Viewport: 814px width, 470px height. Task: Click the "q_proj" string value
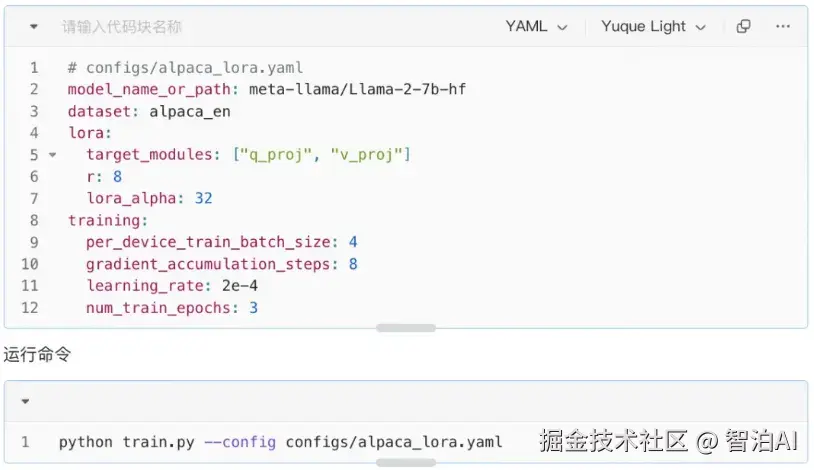point(273,155)
